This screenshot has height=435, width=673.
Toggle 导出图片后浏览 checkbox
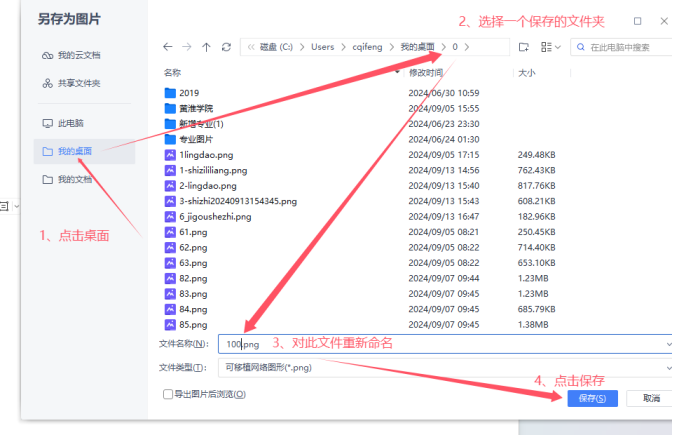coord(168,395)
